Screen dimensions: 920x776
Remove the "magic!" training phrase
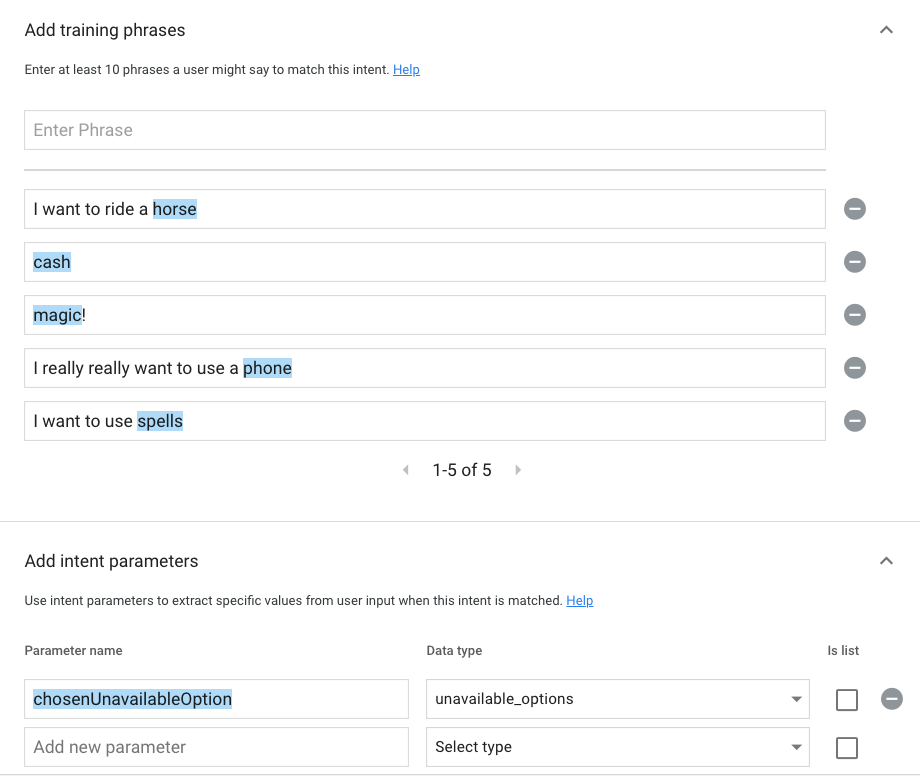(854, 315)
